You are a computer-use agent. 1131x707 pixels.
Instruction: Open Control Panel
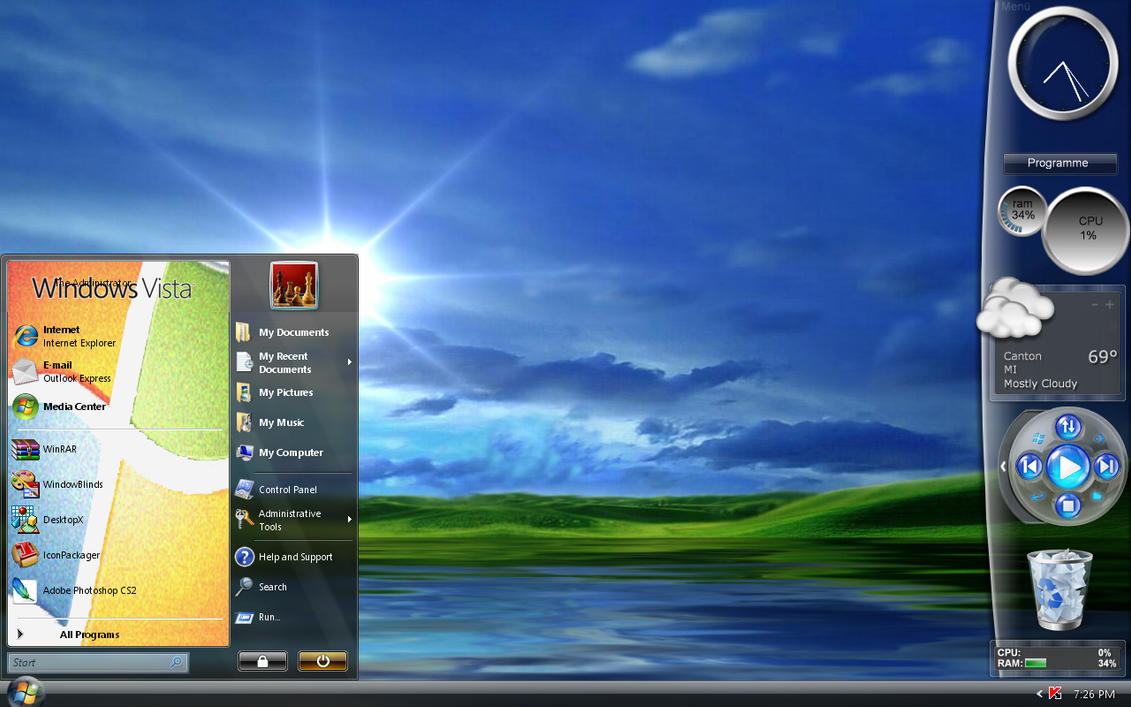[x=276, y=489]
